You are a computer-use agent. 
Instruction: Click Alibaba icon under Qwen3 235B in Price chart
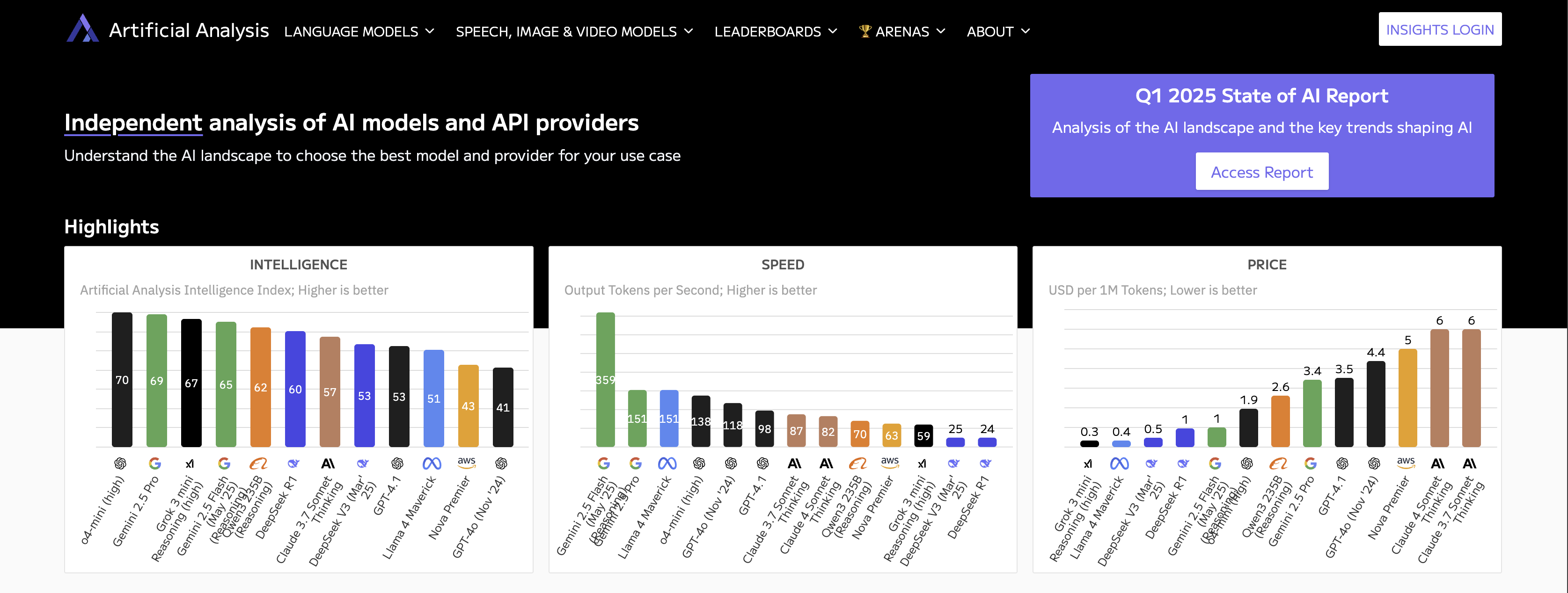pos(1279,463)
